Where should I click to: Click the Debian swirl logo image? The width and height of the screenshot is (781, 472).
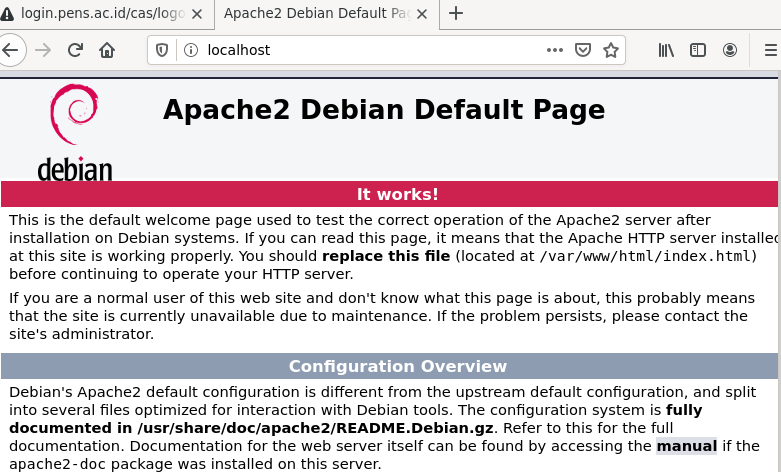pos(75,132)
